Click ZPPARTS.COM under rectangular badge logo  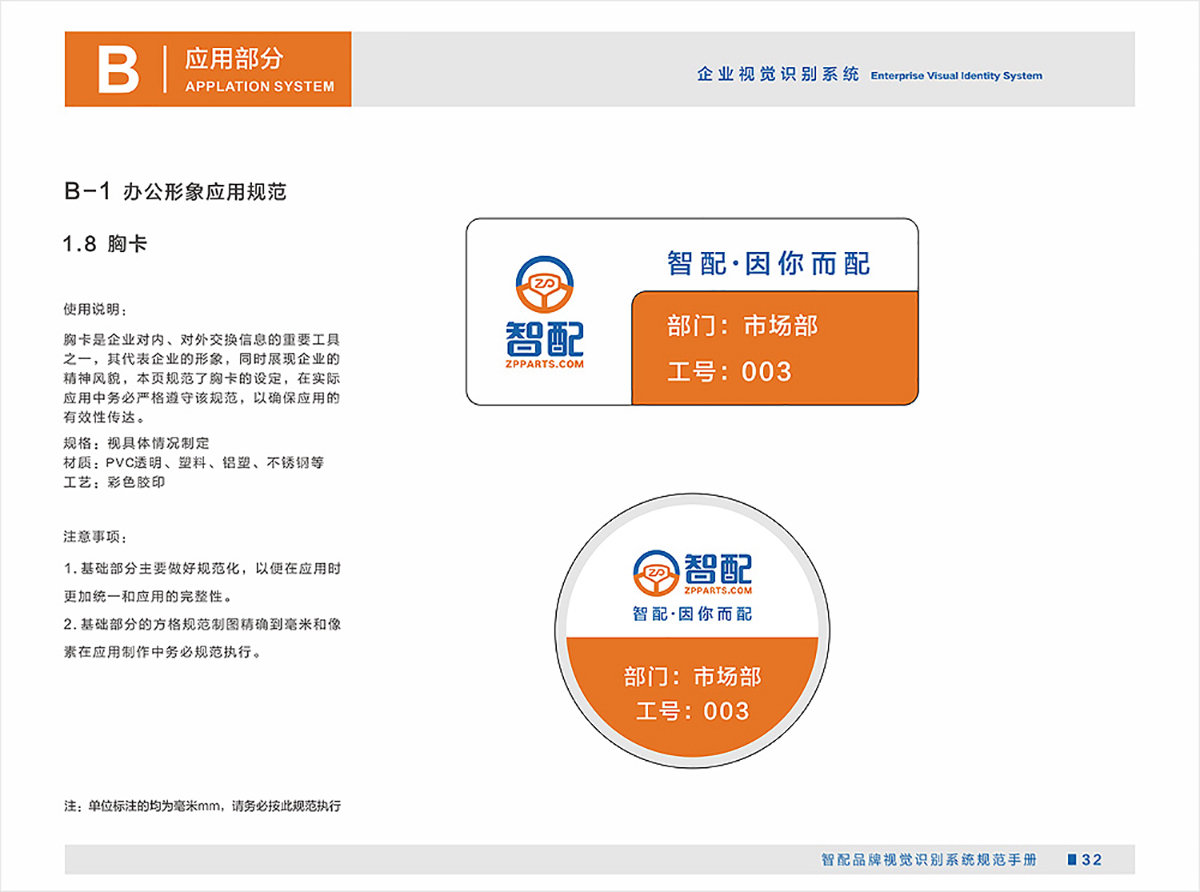[x=545, y=365]
